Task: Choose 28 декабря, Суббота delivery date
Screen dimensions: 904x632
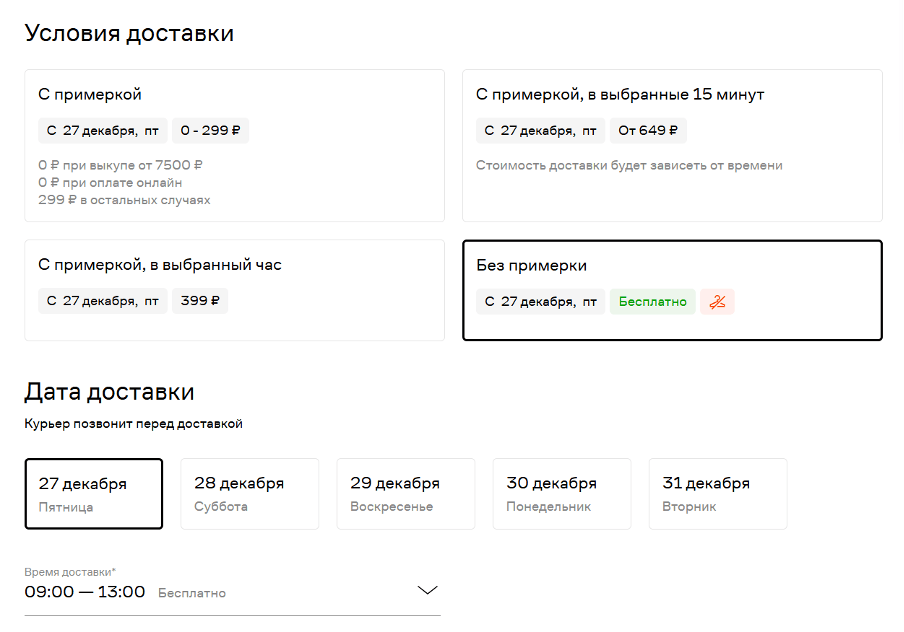Action: click(249, 494)
